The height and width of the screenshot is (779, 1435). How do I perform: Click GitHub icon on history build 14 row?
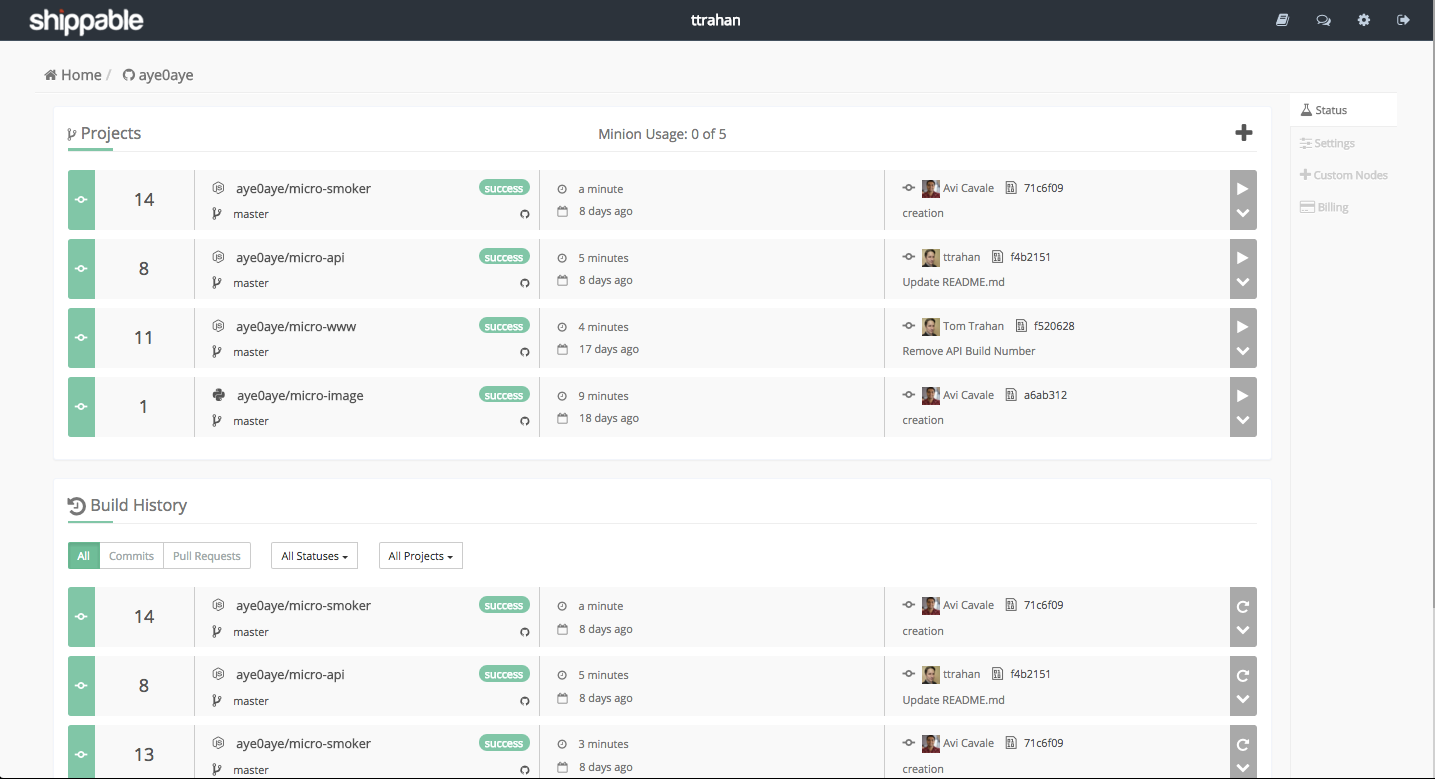524,632
